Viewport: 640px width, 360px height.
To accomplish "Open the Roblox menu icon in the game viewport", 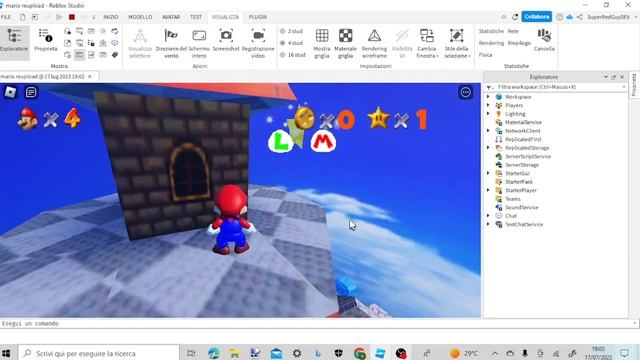I will click(10, 92).
